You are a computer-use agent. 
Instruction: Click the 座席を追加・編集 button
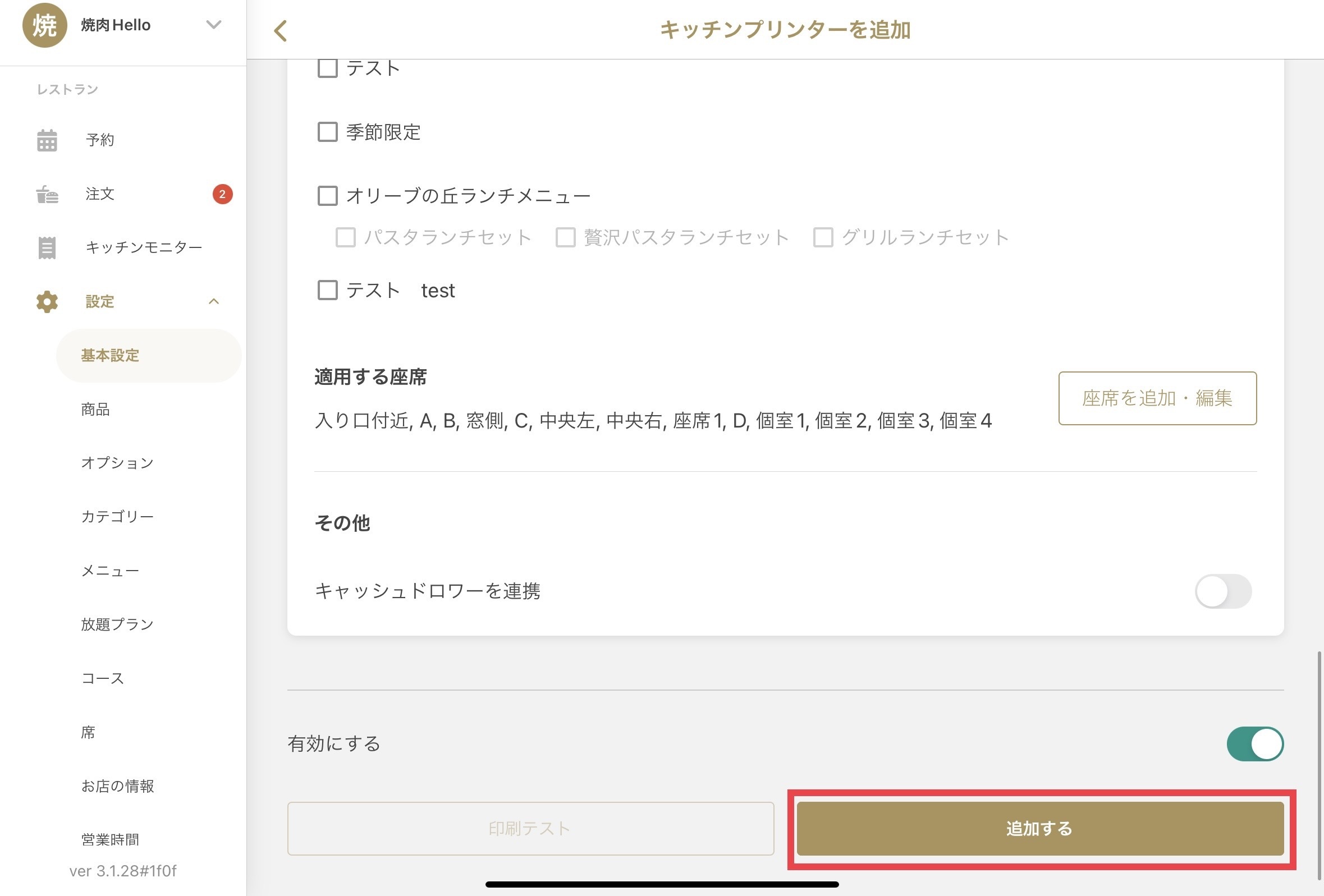[1157, 398]
